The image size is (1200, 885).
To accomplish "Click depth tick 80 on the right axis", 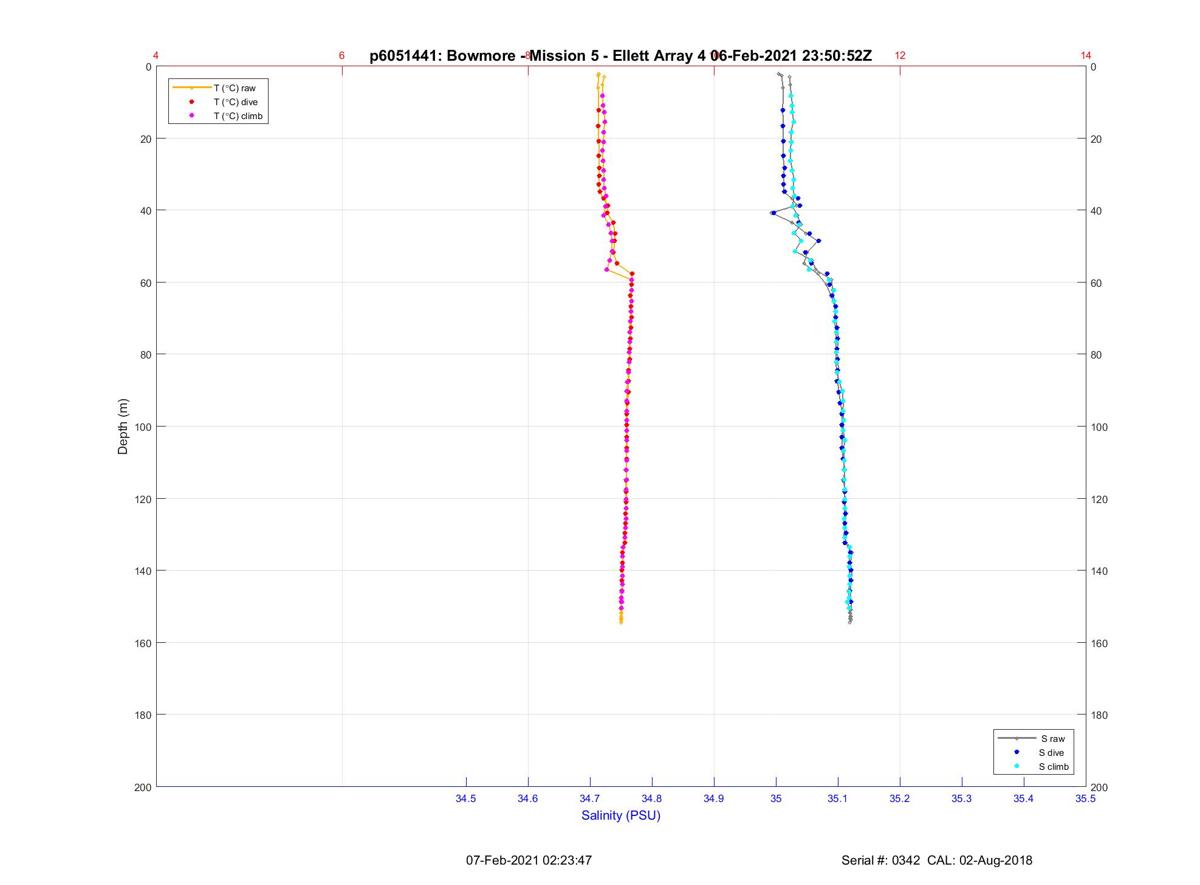I will [1097, 355].
